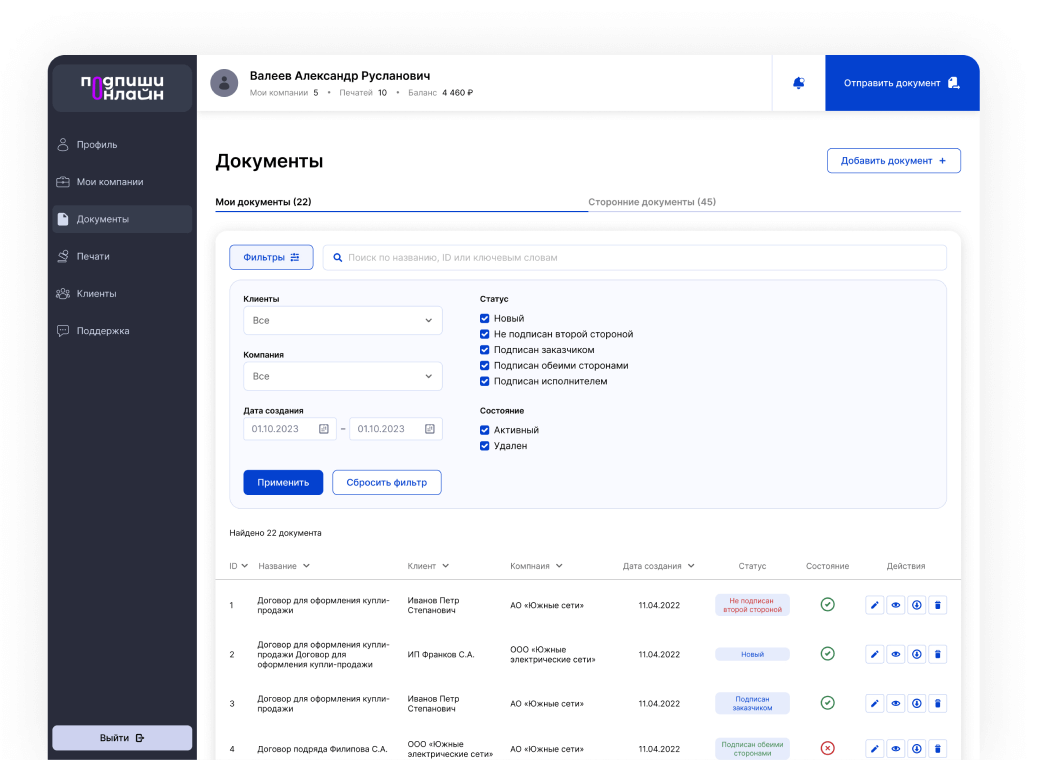Image resolution: width=1038 pixels, height=760 pixels.
Task: Click green active state icon for document 1
Action: pyautogui.click(x=827, y=604)
